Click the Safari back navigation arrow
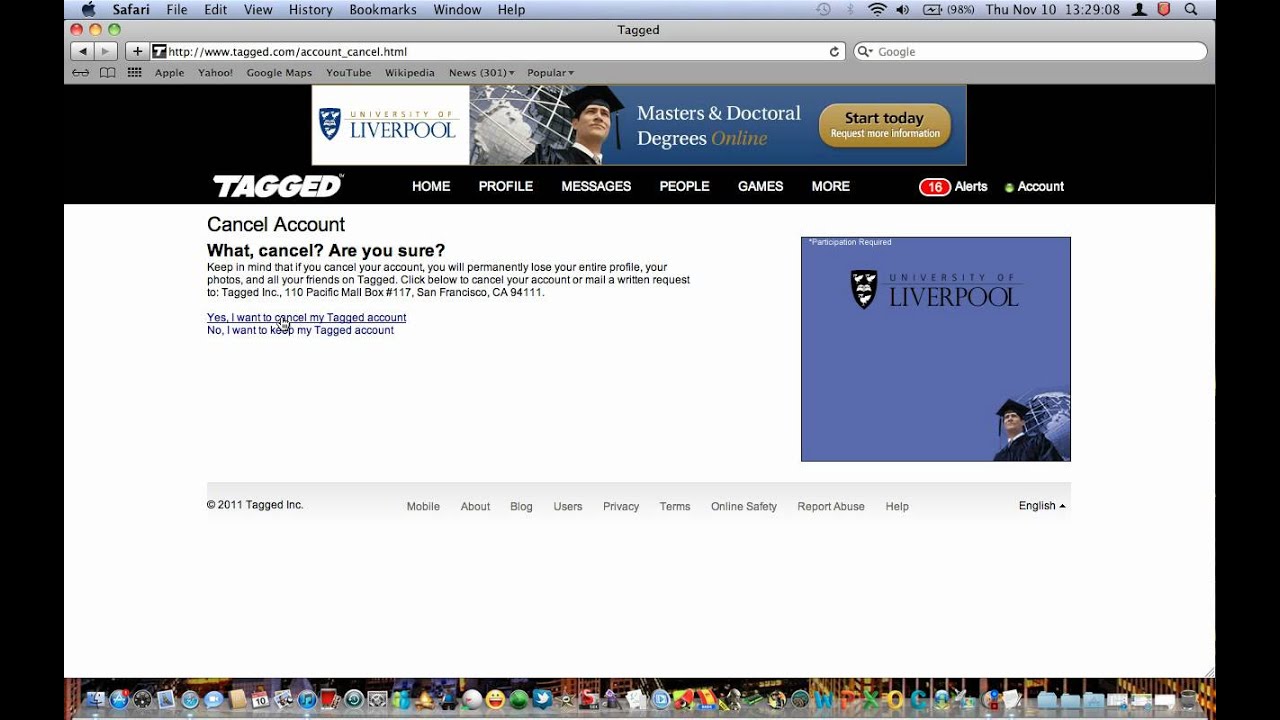This screenshot has width=1280, height=720. (82, 51)
